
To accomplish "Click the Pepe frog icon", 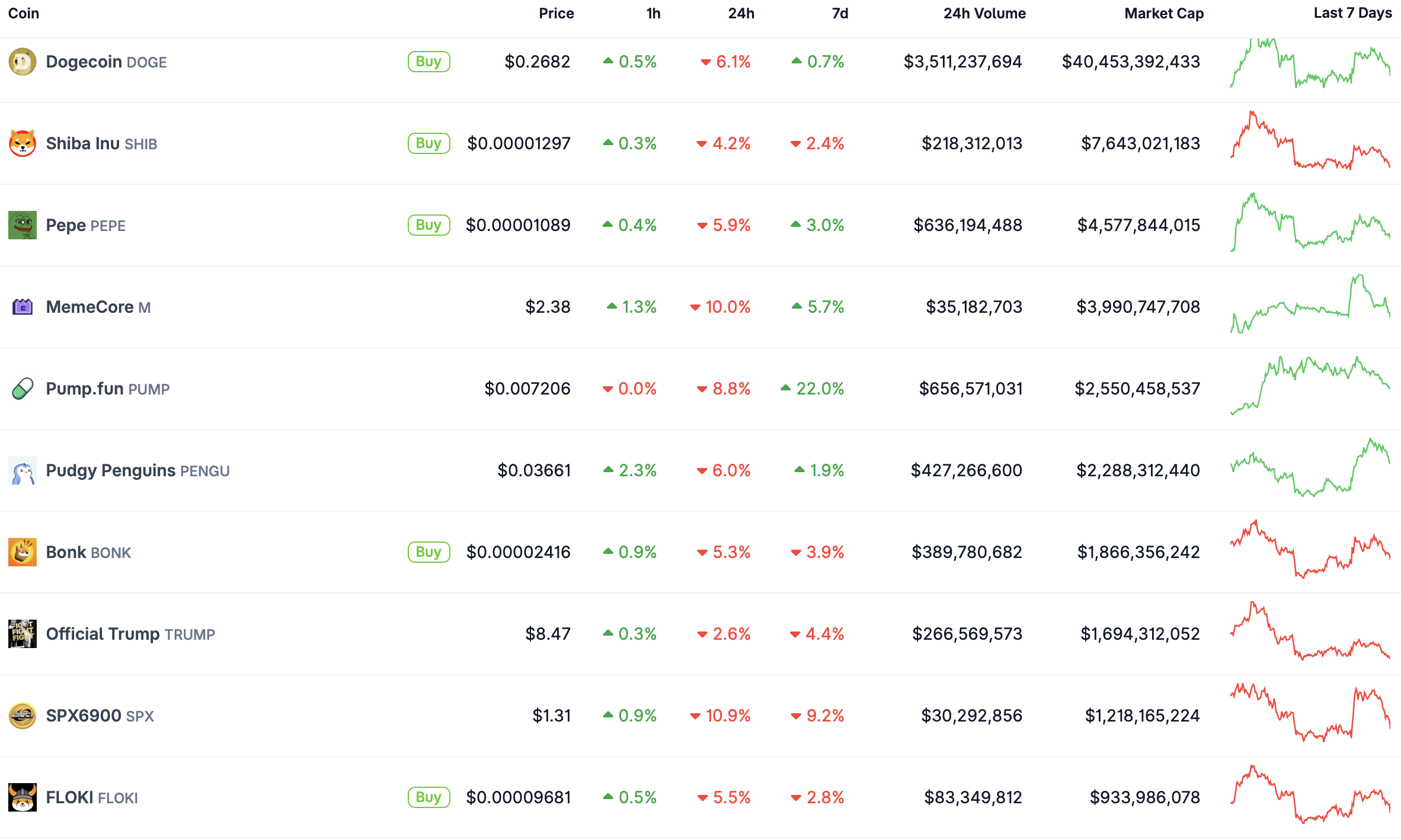I will click(23, 225).
